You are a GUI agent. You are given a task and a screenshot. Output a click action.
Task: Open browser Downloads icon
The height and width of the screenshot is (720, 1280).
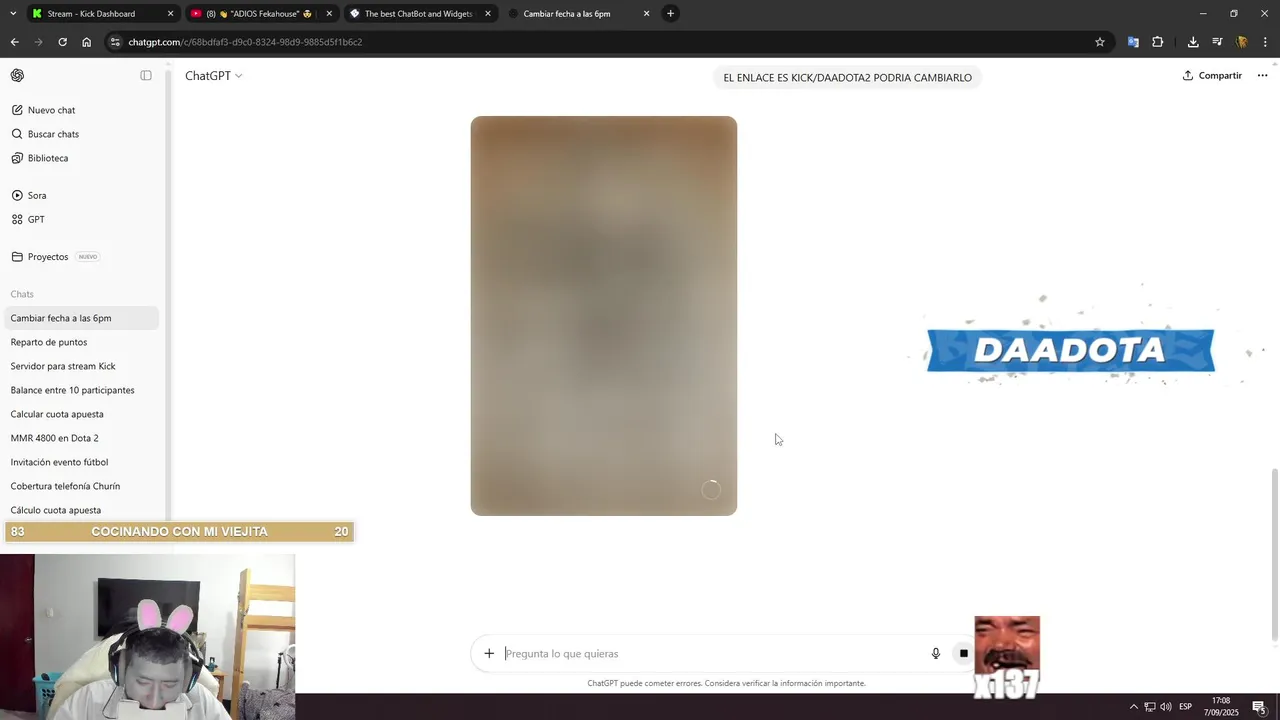(1193, 42)
